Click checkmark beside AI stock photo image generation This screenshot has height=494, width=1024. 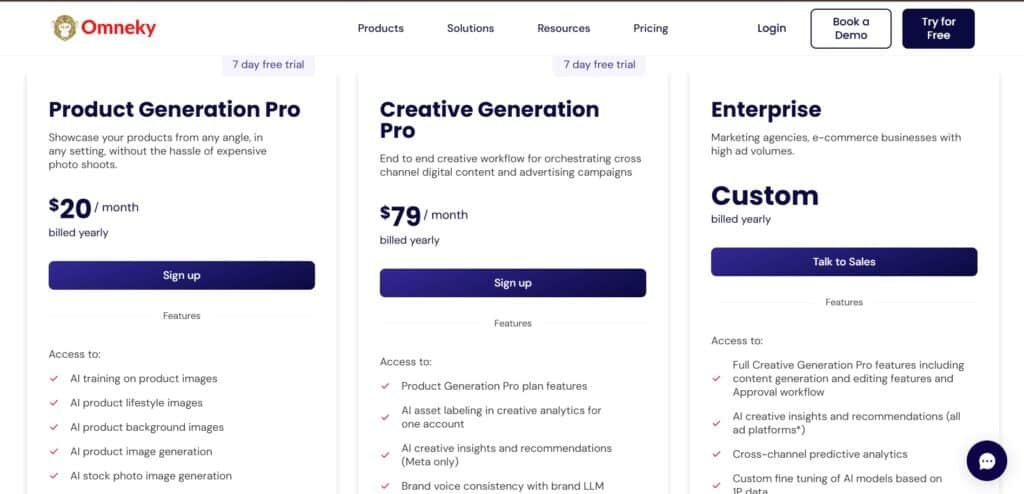tap(53, 476)
